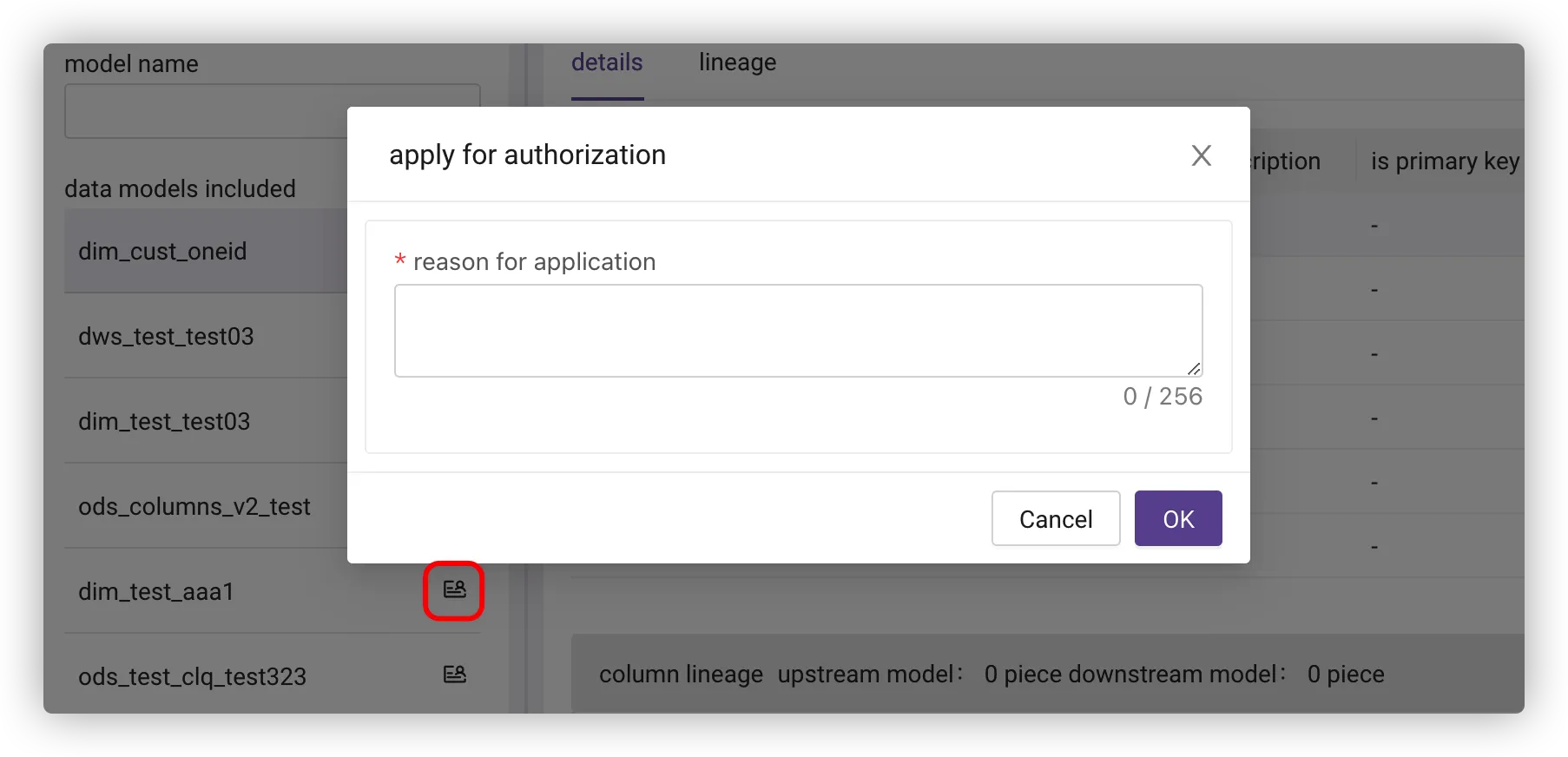1568x757 pixels.
Task: Cancel the authorization application
Action: tap(1055, 519)
